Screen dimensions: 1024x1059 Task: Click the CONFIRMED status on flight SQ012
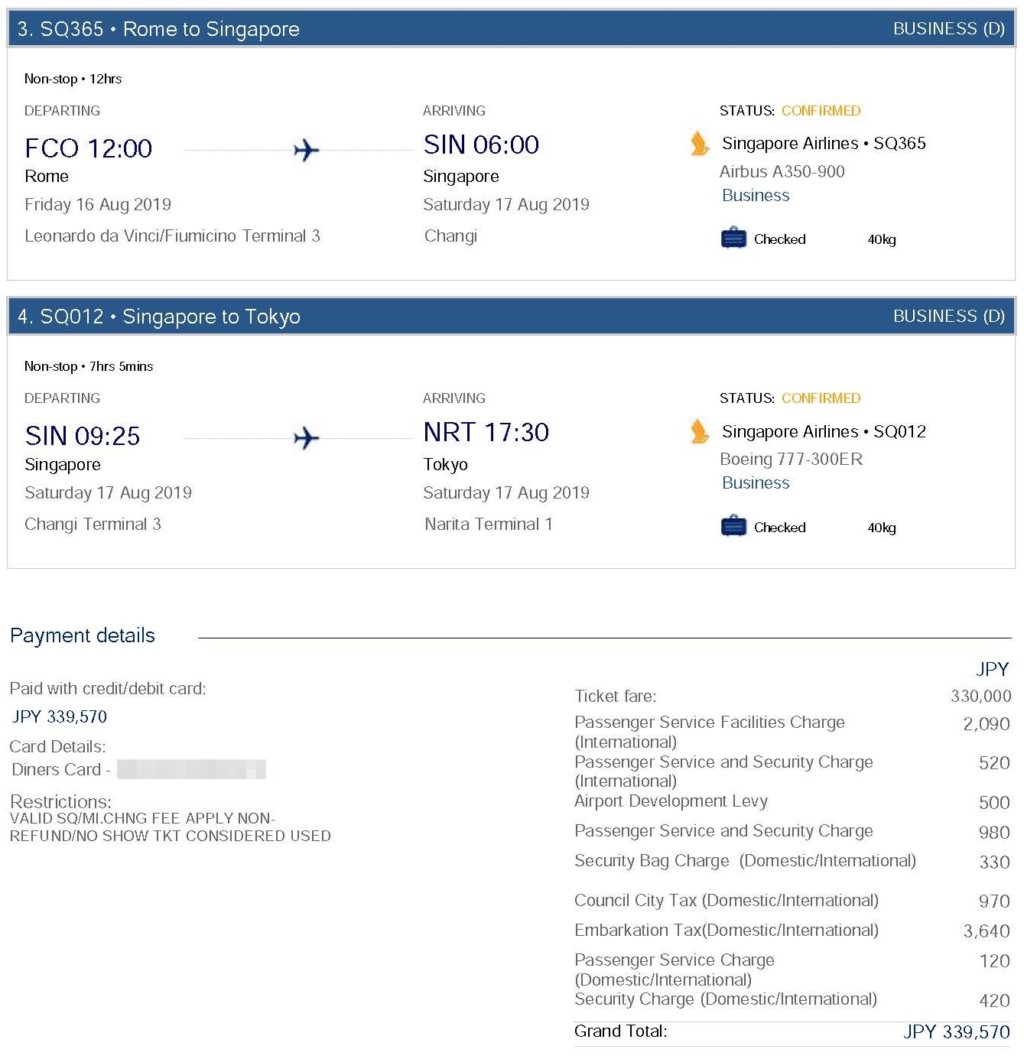point(821,398)
